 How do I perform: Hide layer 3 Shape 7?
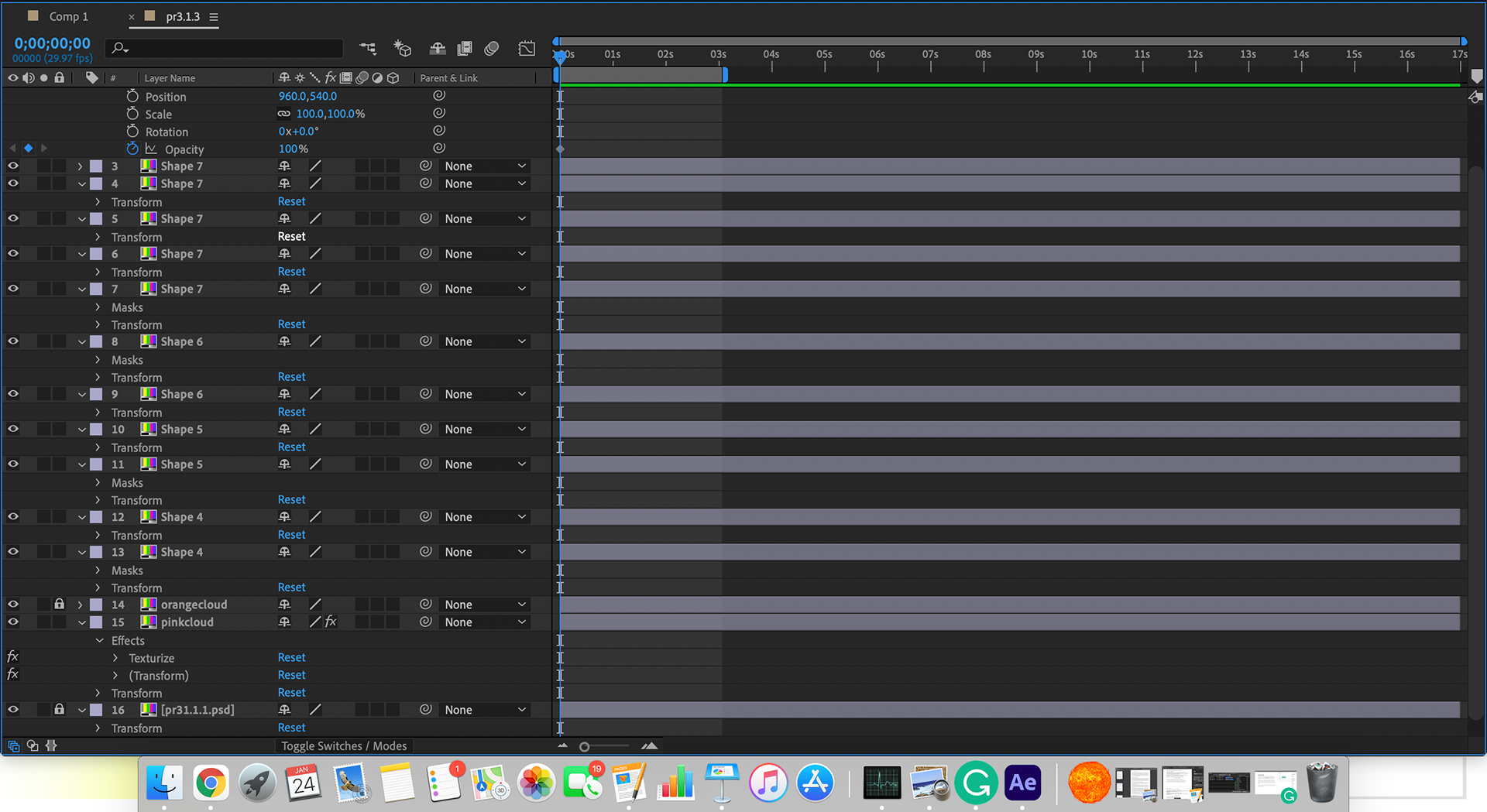point(13,166)
